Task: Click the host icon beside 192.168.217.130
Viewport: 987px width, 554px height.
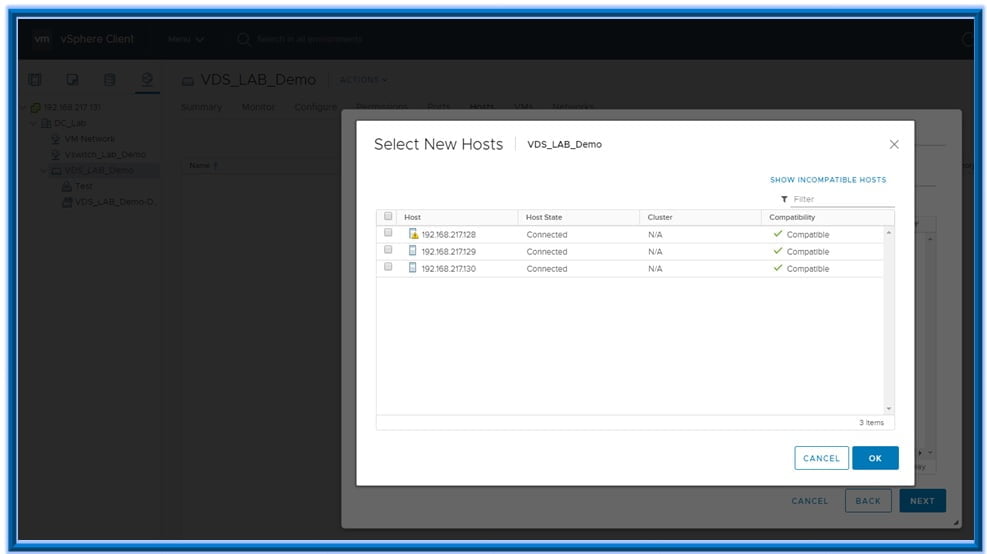Action: tap(413, 268)
